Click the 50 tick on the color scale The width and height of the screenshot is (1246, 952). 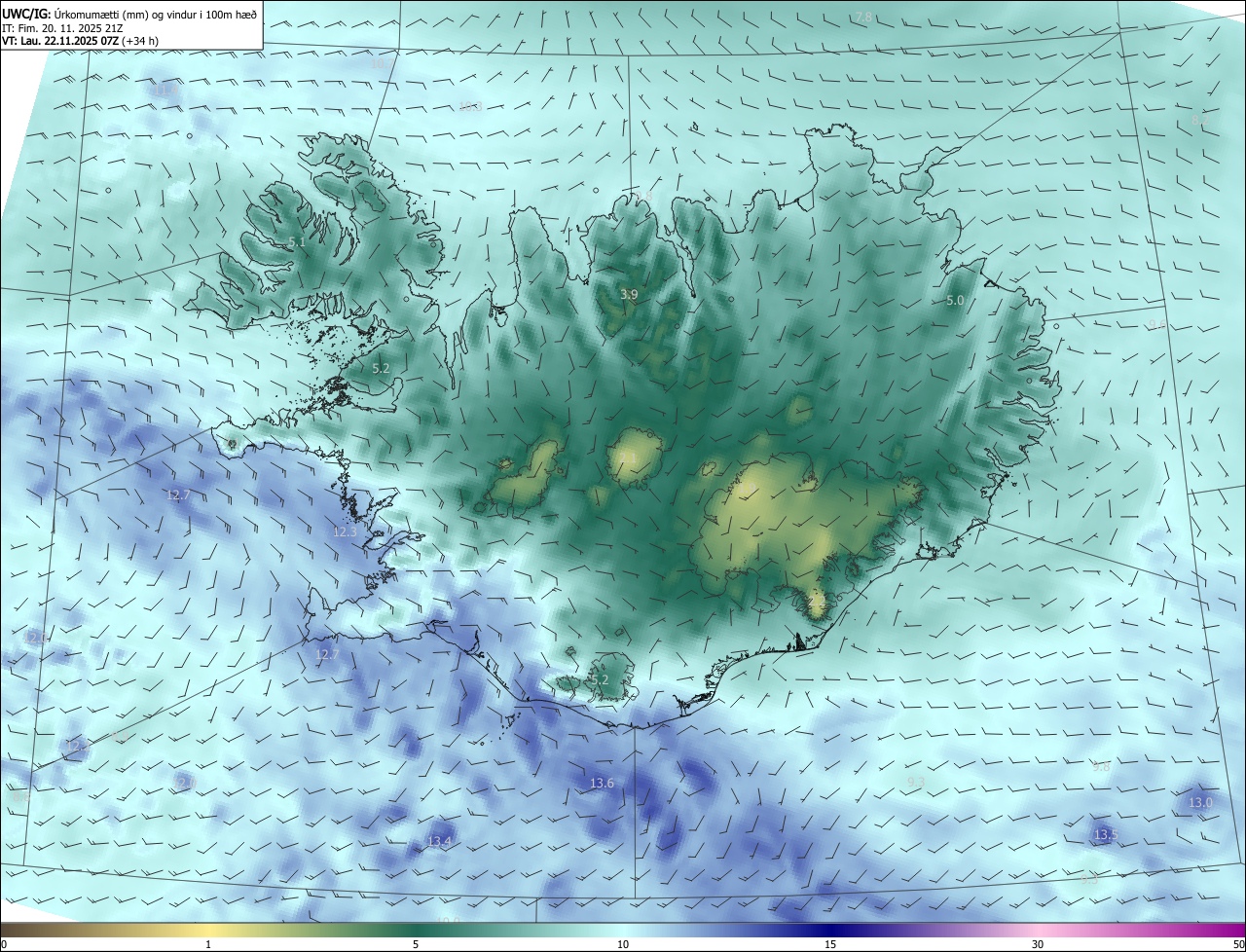tap(1237, 944)
